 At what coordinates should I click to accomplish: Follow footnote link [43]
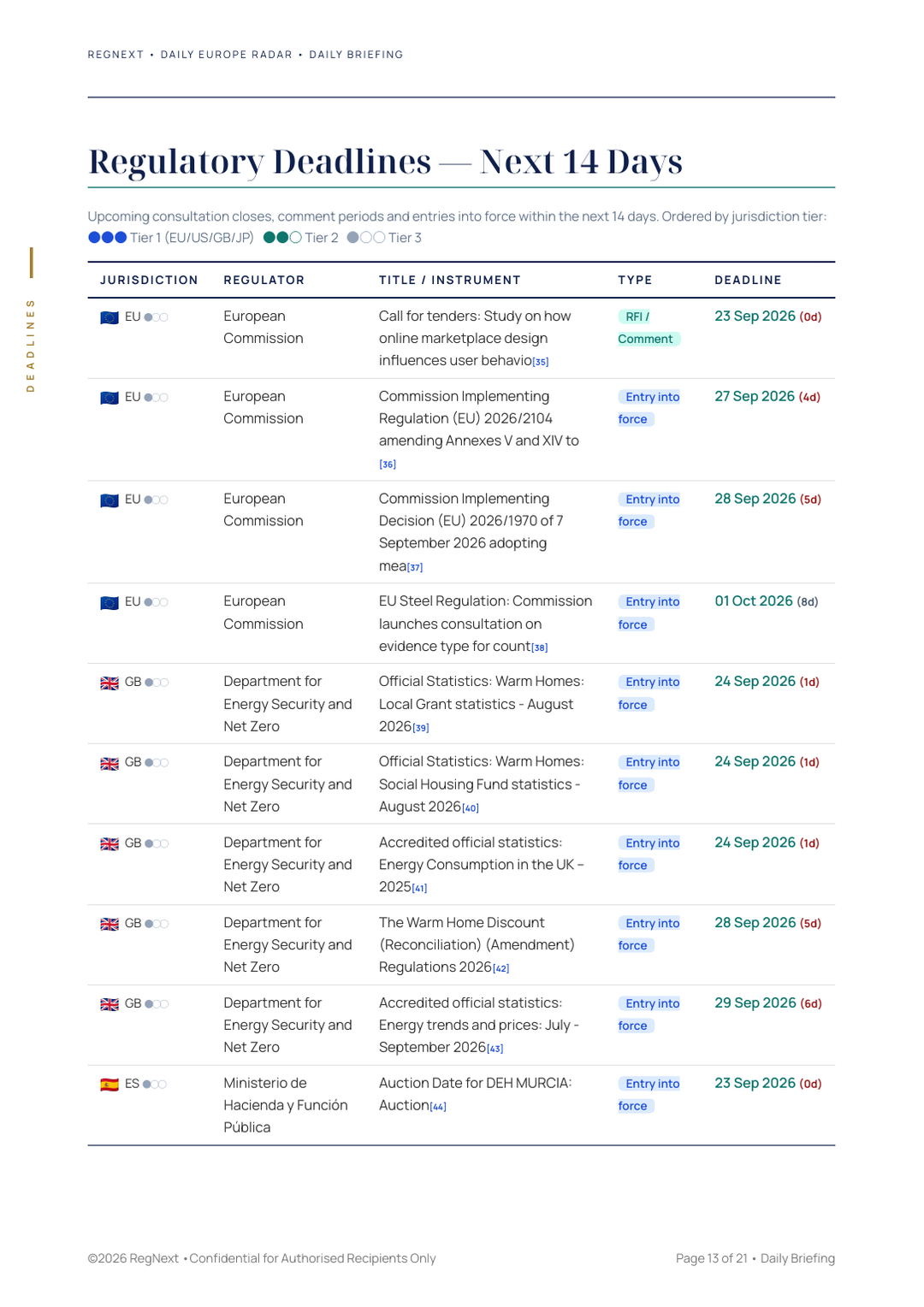[495, 1049]
